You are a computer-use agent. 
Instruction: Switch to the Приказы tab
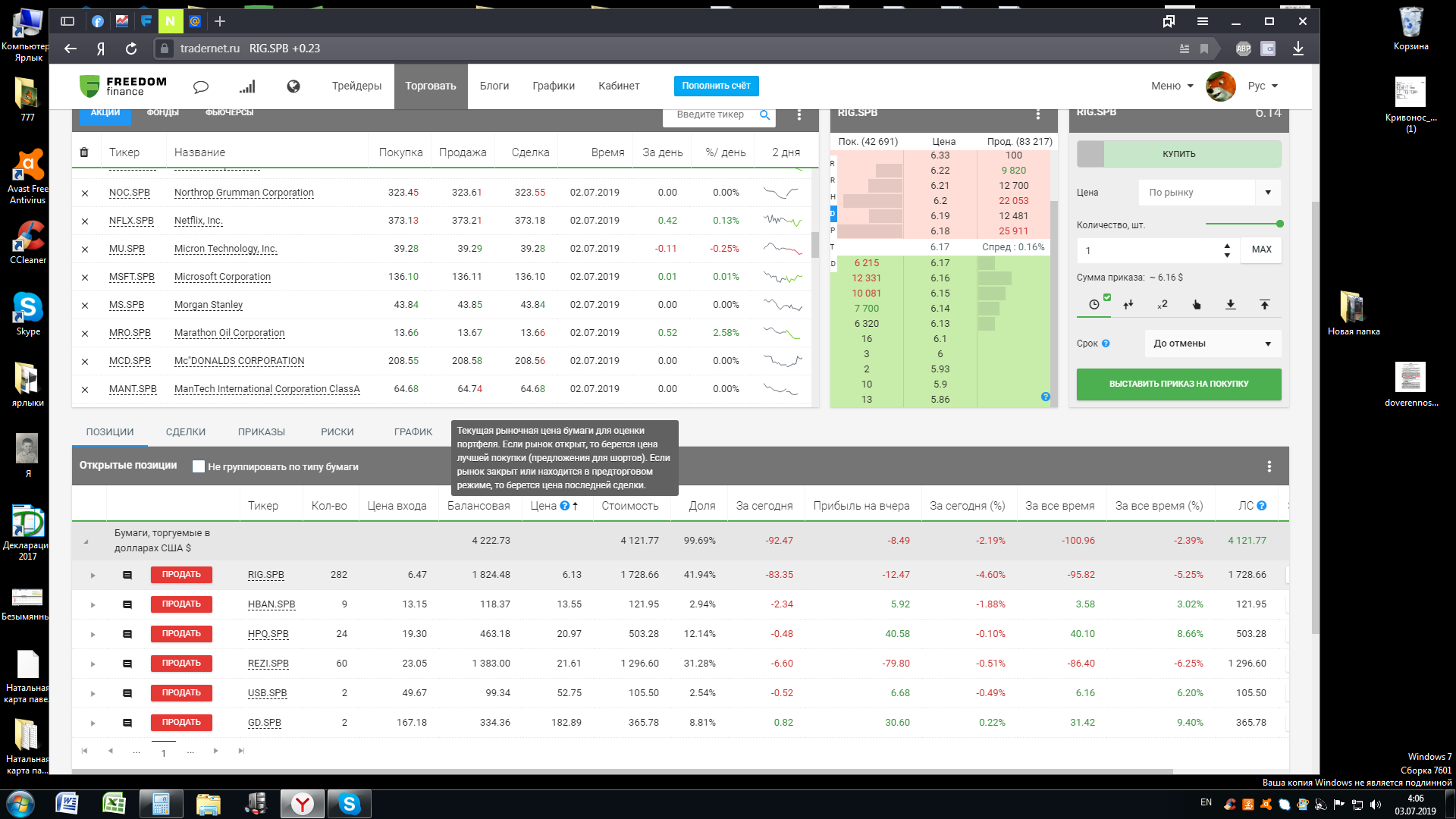262,432
